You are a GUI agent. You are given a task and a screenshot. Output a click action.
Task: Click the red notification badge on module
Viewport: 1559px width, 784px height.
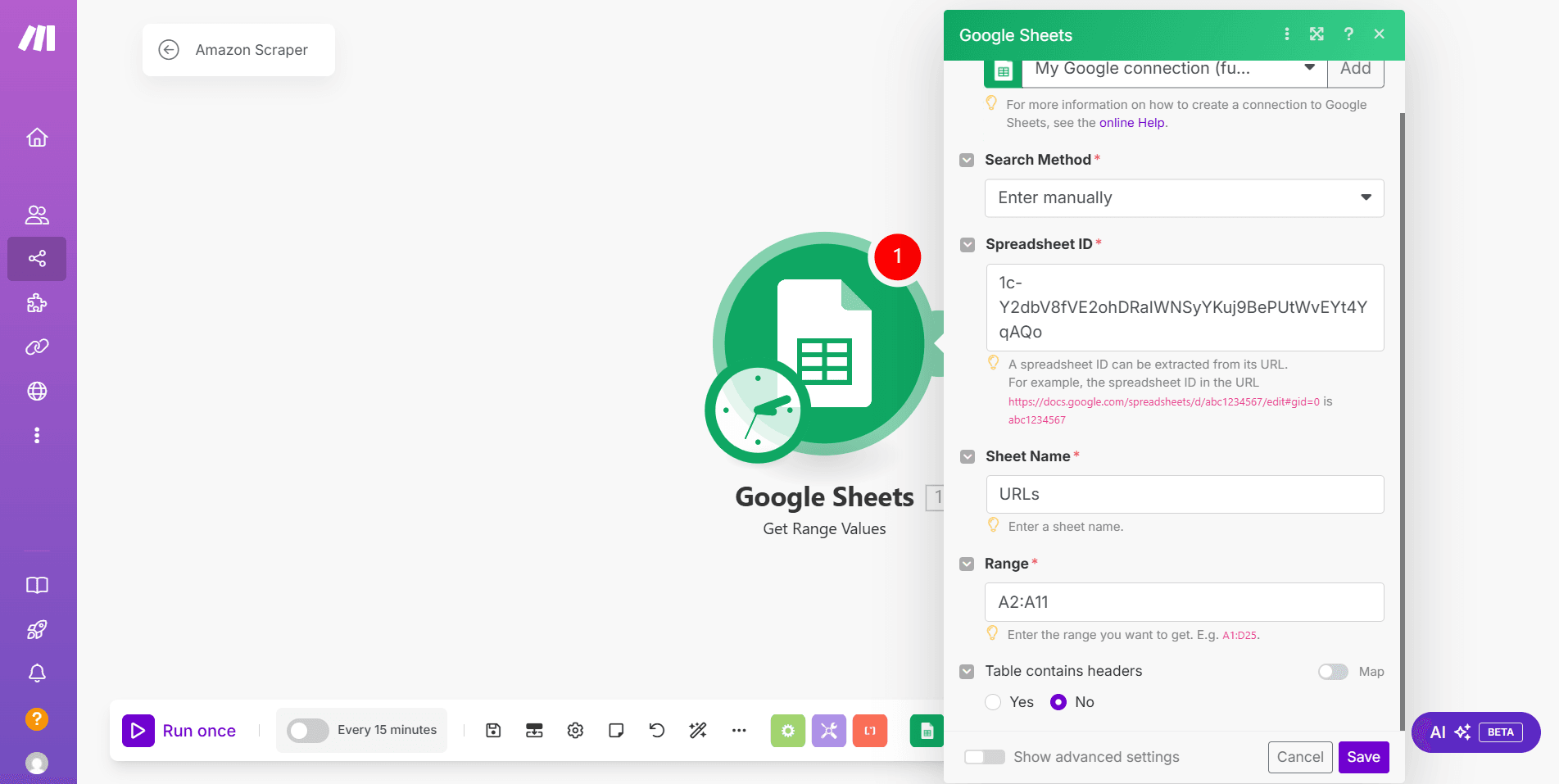tap(898, 256)
